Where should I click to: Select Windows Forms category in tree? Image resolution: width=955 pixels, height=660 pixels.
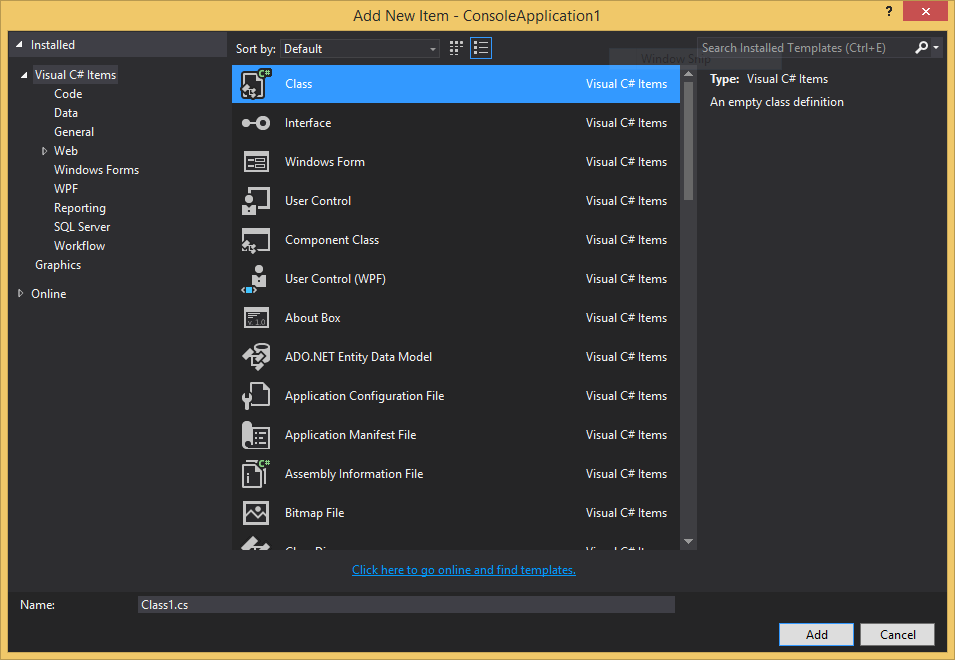point(96,170)
